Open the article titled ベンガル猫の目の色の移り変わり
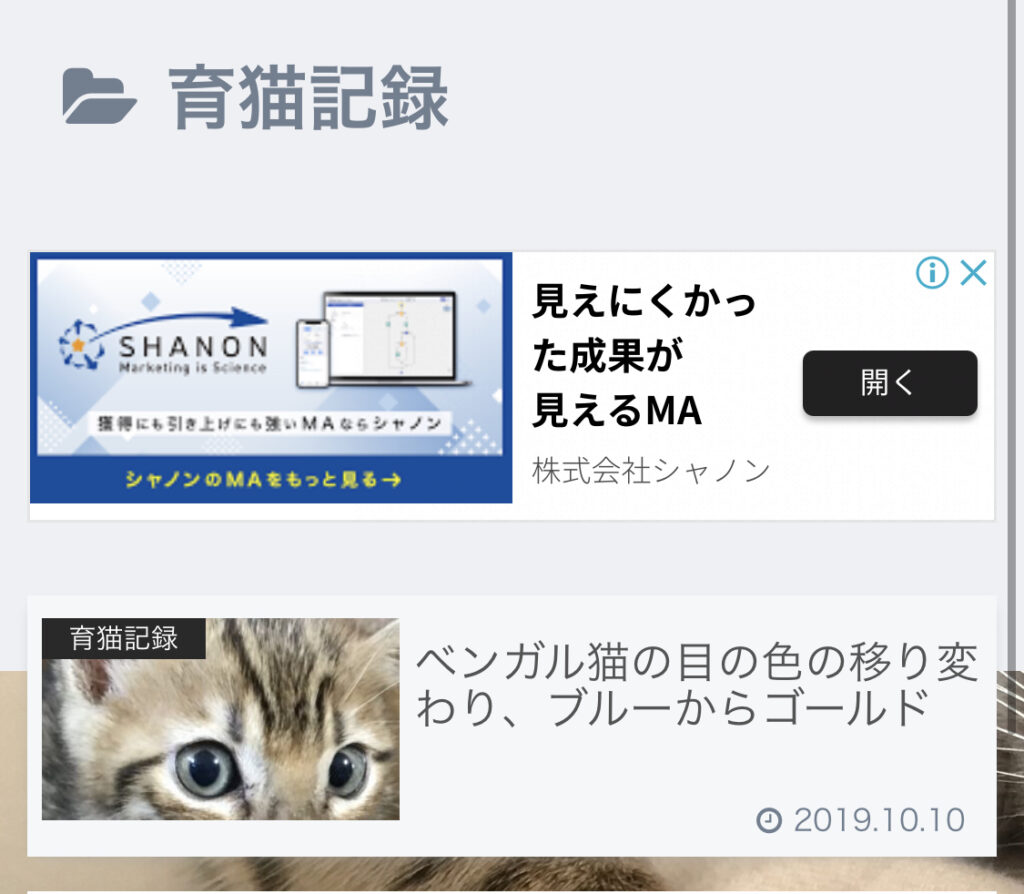 click(x=697, y=685)
